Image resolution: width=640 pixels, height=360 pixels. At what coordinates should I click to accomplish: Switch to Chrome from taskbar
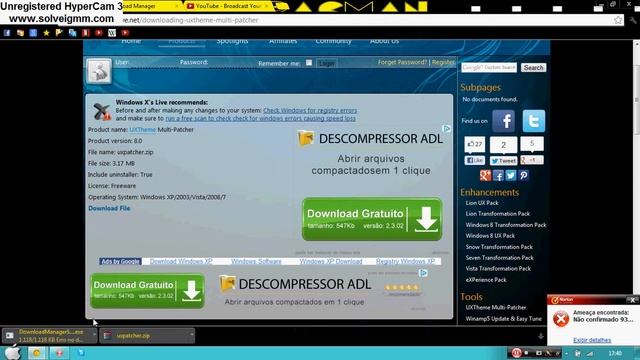click(x=36, y=353)
